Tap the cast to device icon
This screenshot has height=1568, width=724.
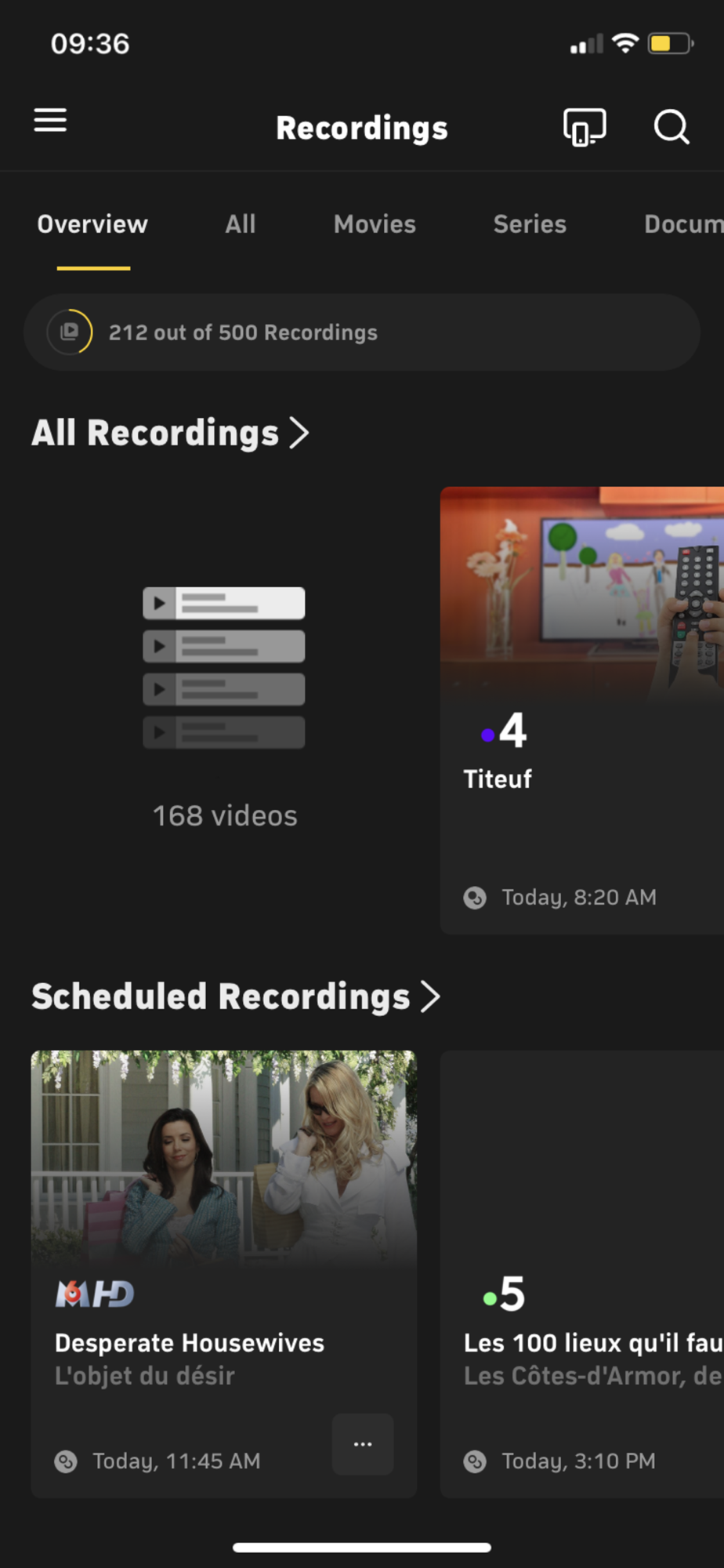[585, 127]
